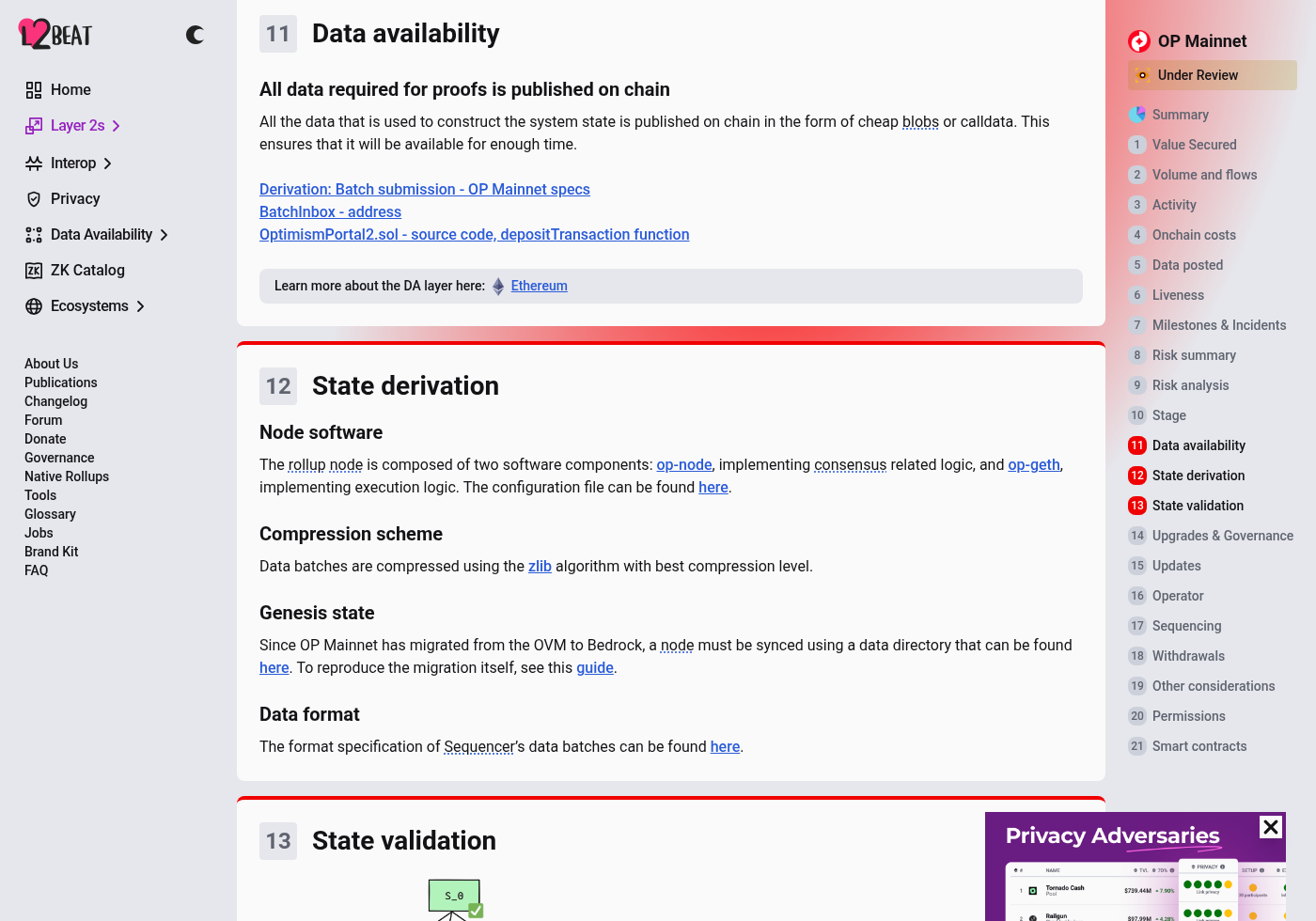Open the zlib algorithm link

(x=540, y=566)
